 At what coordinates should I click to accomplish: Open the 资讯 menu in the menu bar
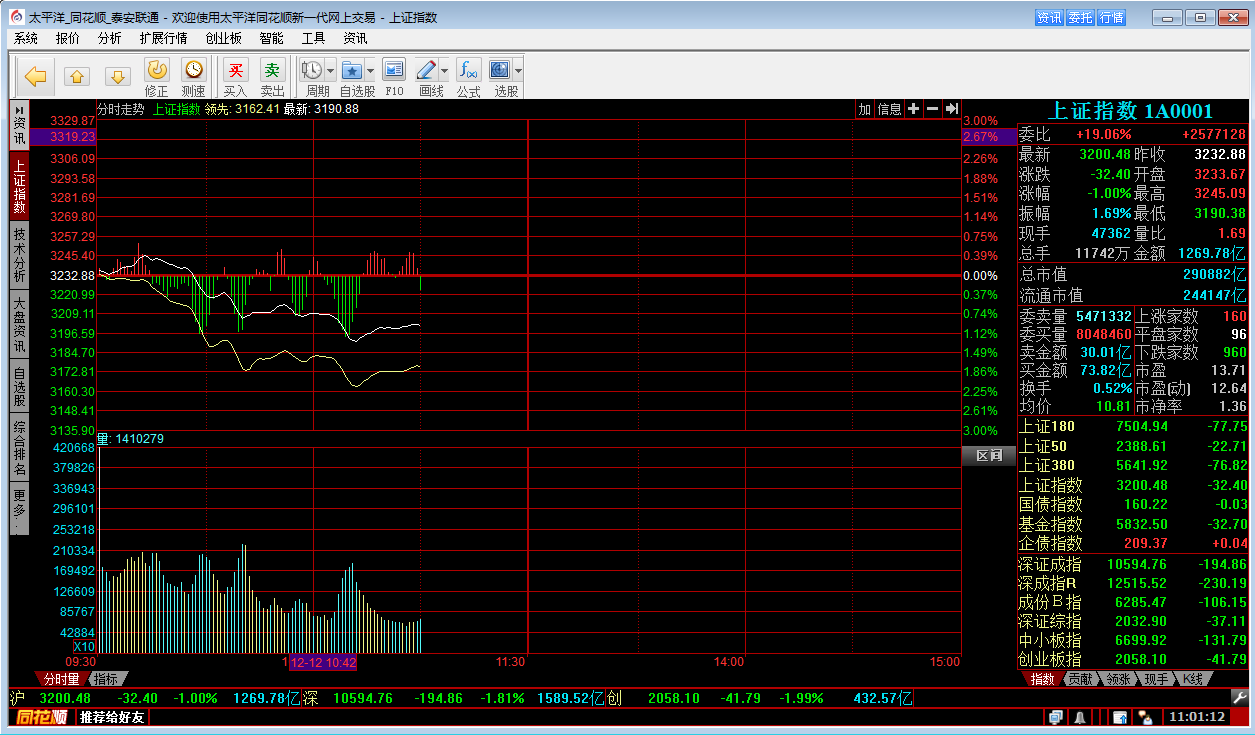355,38
